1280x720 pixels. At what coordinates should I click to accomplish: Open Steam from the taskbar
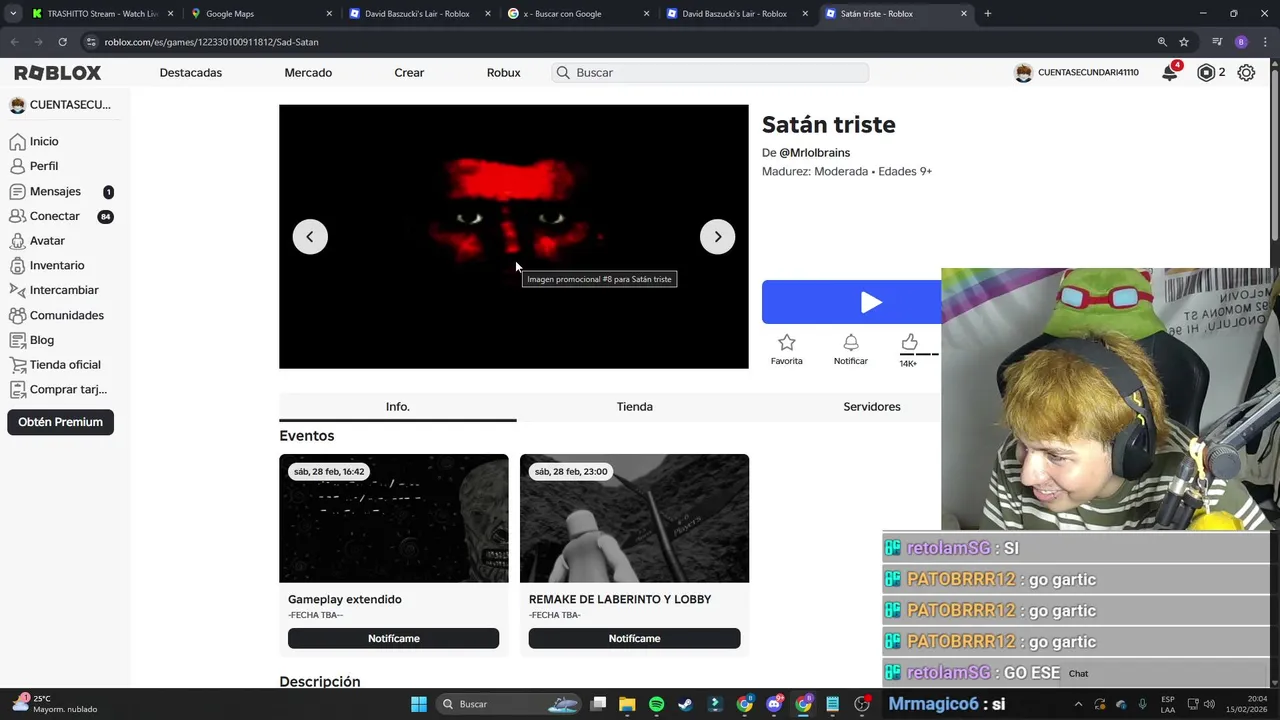click(685, 704)
